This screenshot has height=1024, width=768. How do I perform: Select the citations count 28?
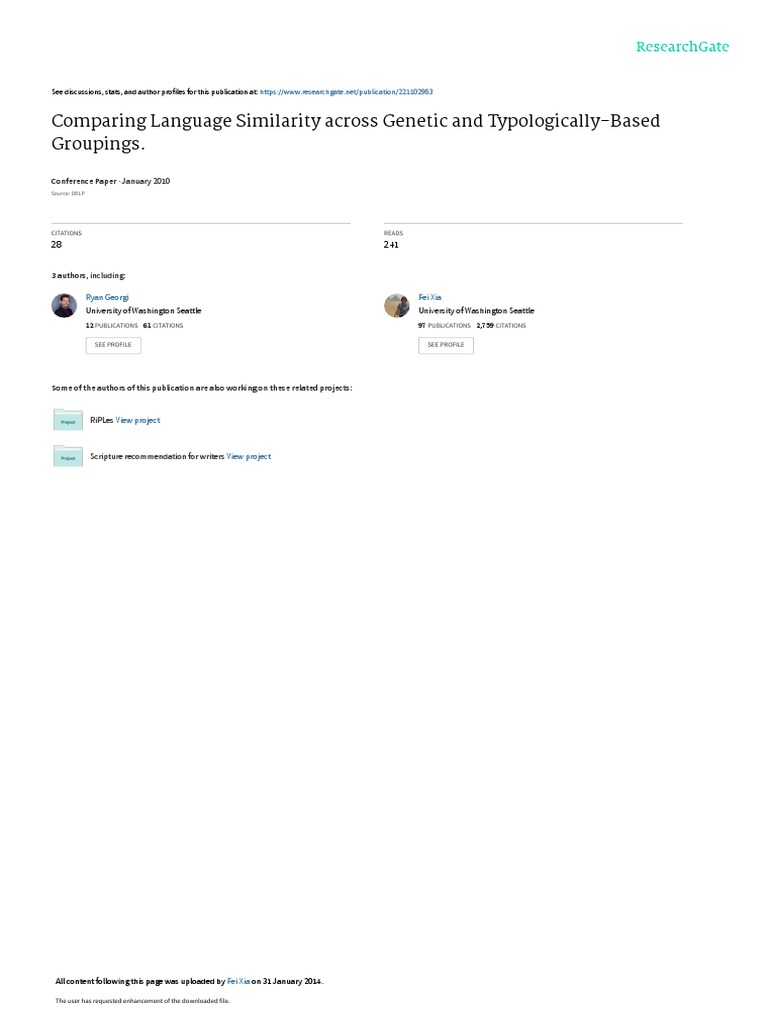[x=57, y=244]
